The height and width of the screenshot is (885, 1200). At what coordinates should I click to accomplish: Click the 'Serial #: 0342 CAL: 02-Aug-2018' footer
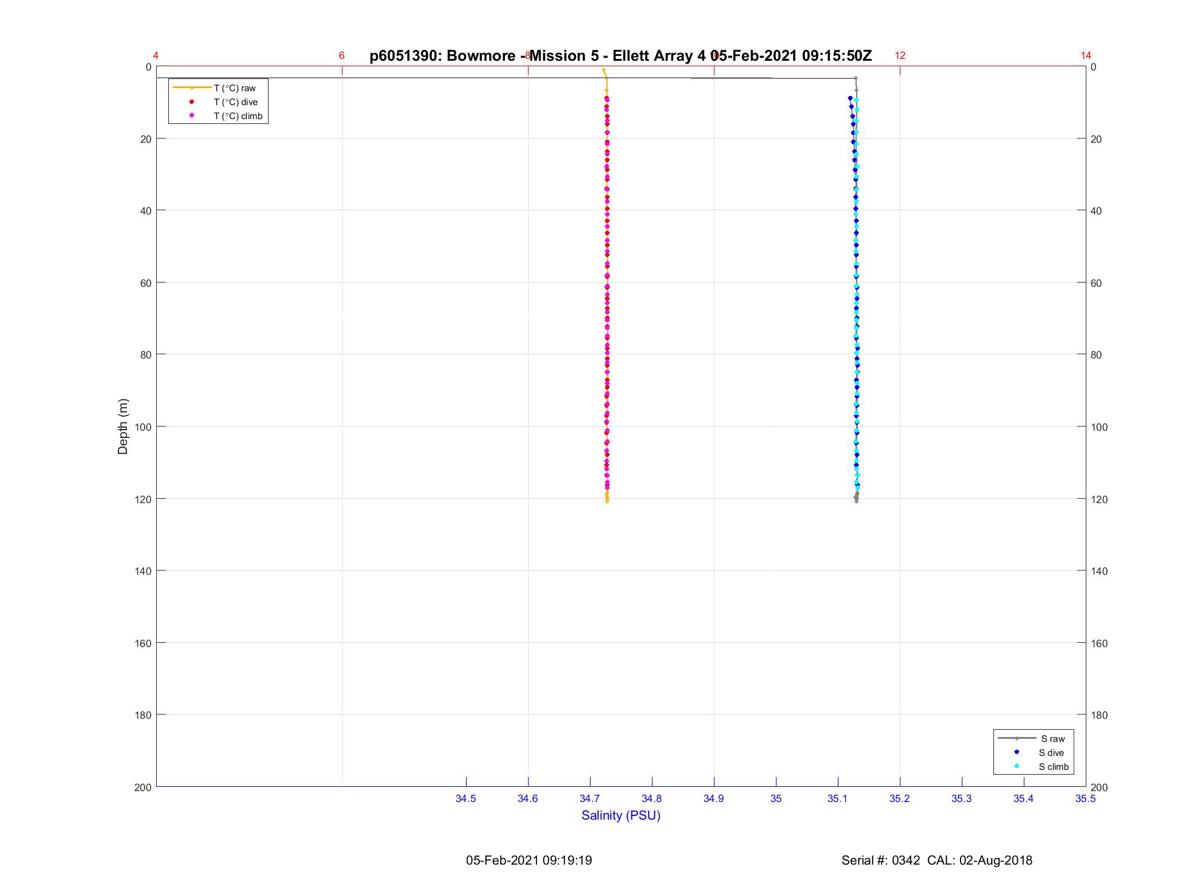937,860
